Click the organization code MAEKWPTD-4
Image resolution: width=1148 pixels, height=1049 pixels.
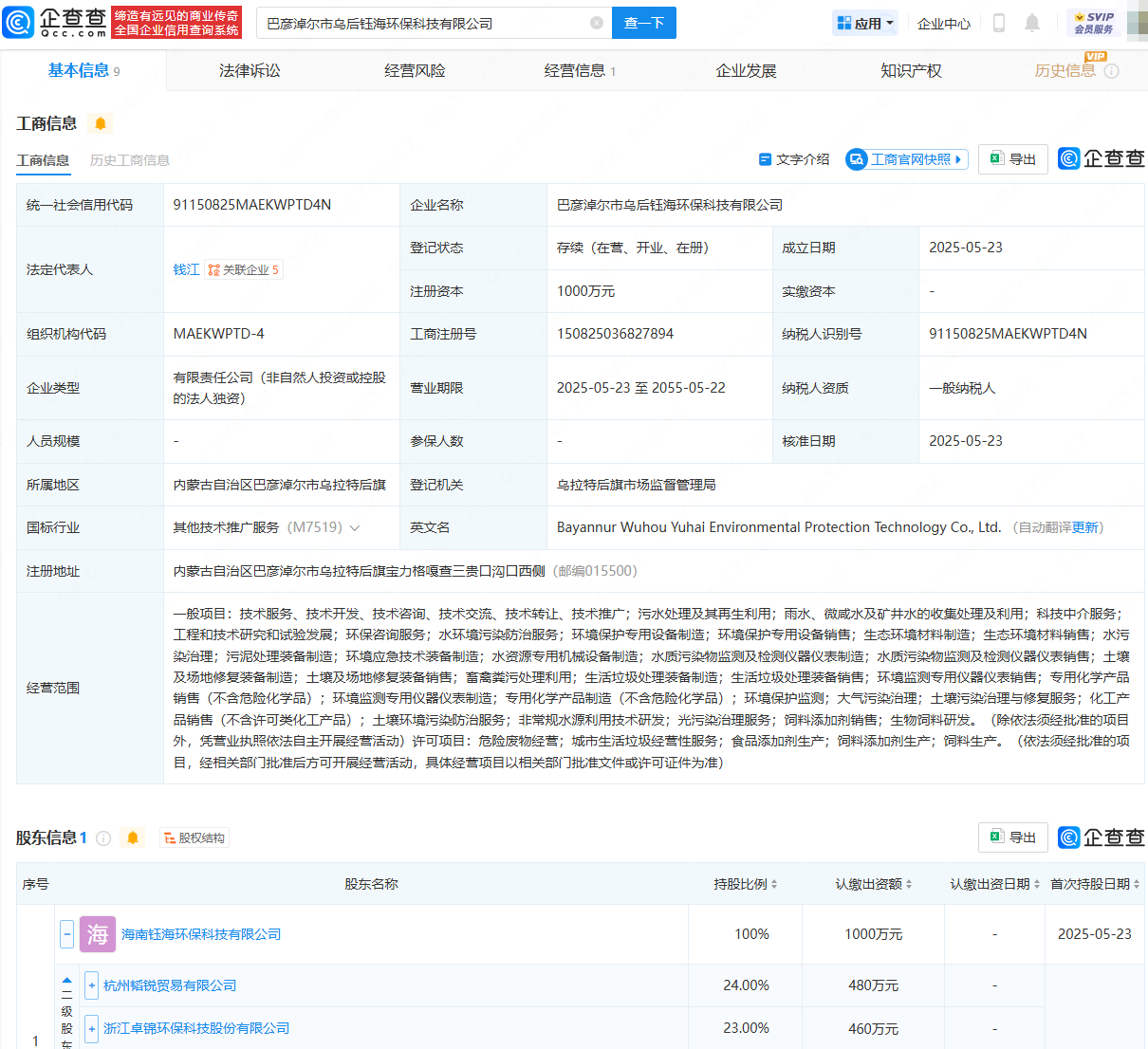pos(219,334)
